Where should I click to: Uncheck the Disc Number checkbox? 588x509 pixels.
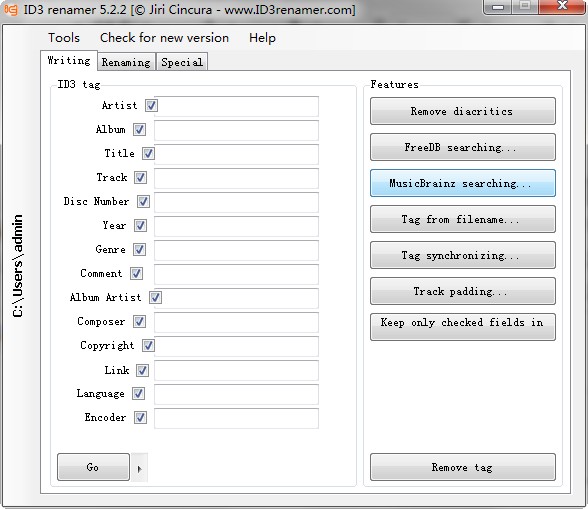pyautogui.click(x=143, y=201)
